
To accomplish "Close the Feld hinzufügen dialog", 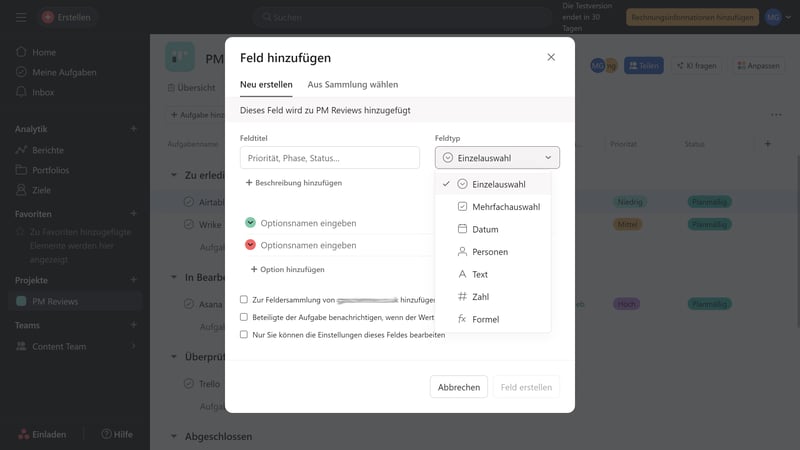I will click(x=551, y=57).
